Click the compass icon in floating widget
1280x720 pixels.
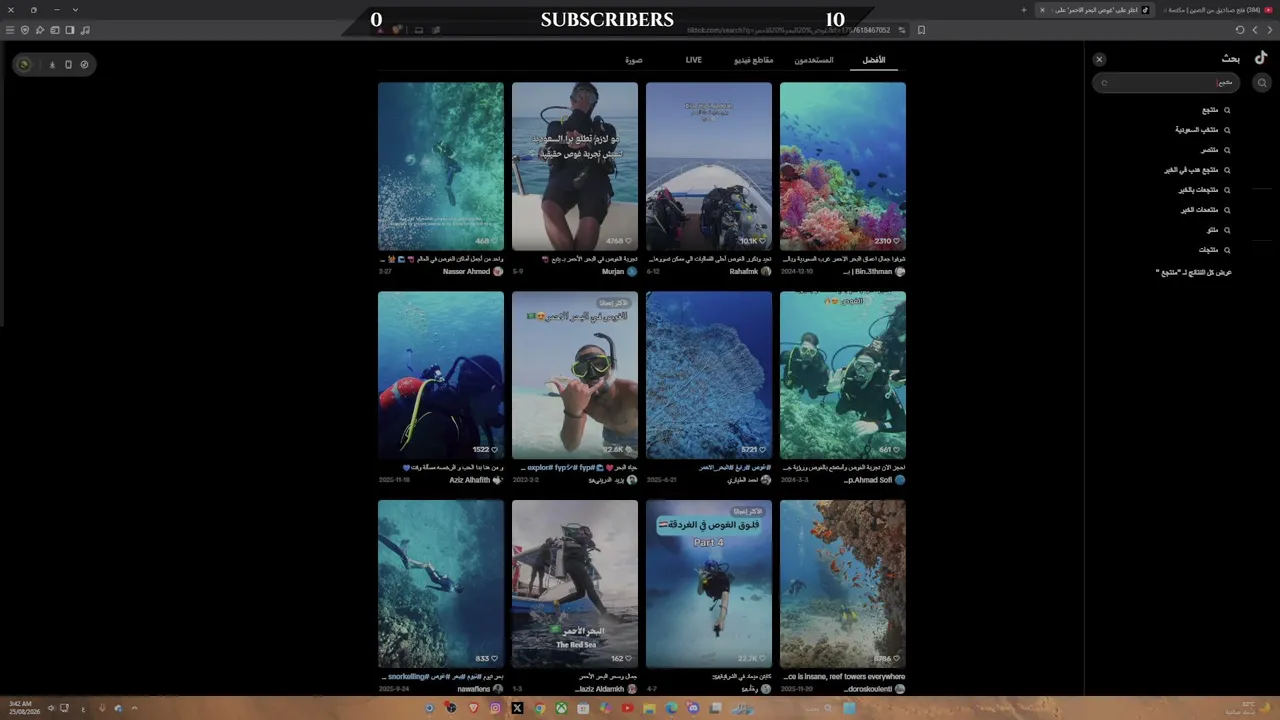pos(84,65)
